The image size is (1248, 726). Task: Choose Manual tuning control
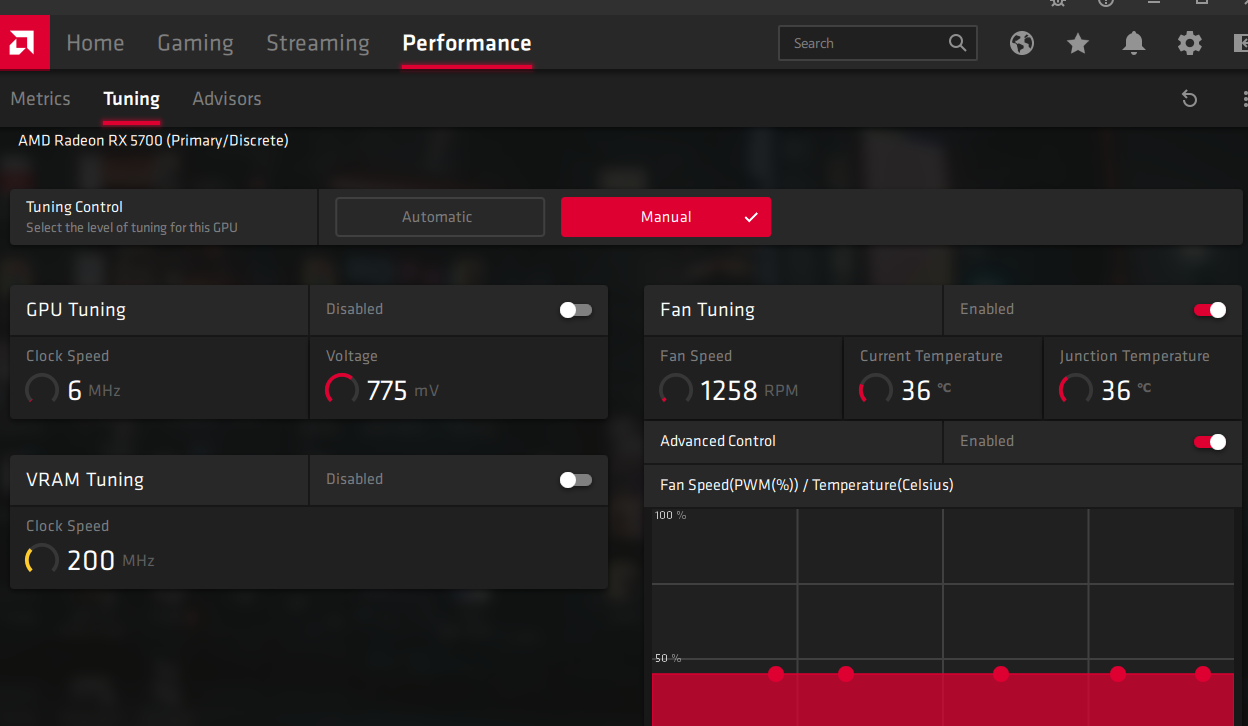pos(666,217)
